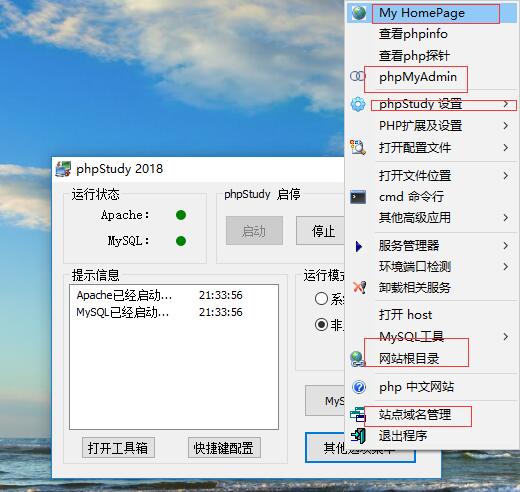
Task: Click the phpStudy 启停 group label
Action: point(262,194)
